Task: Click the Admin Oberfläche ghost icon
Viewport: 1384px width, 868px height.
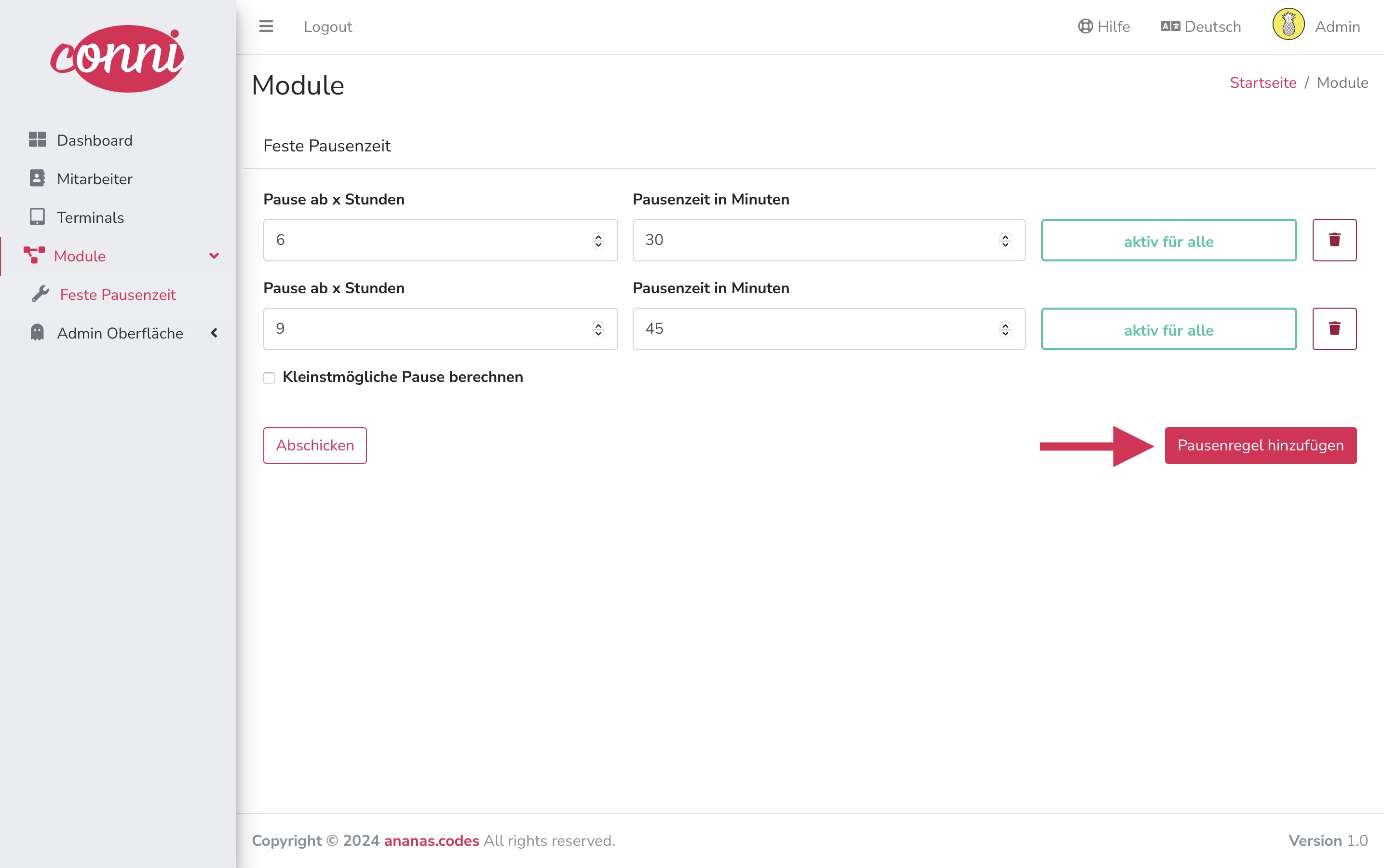Action: 37,332
